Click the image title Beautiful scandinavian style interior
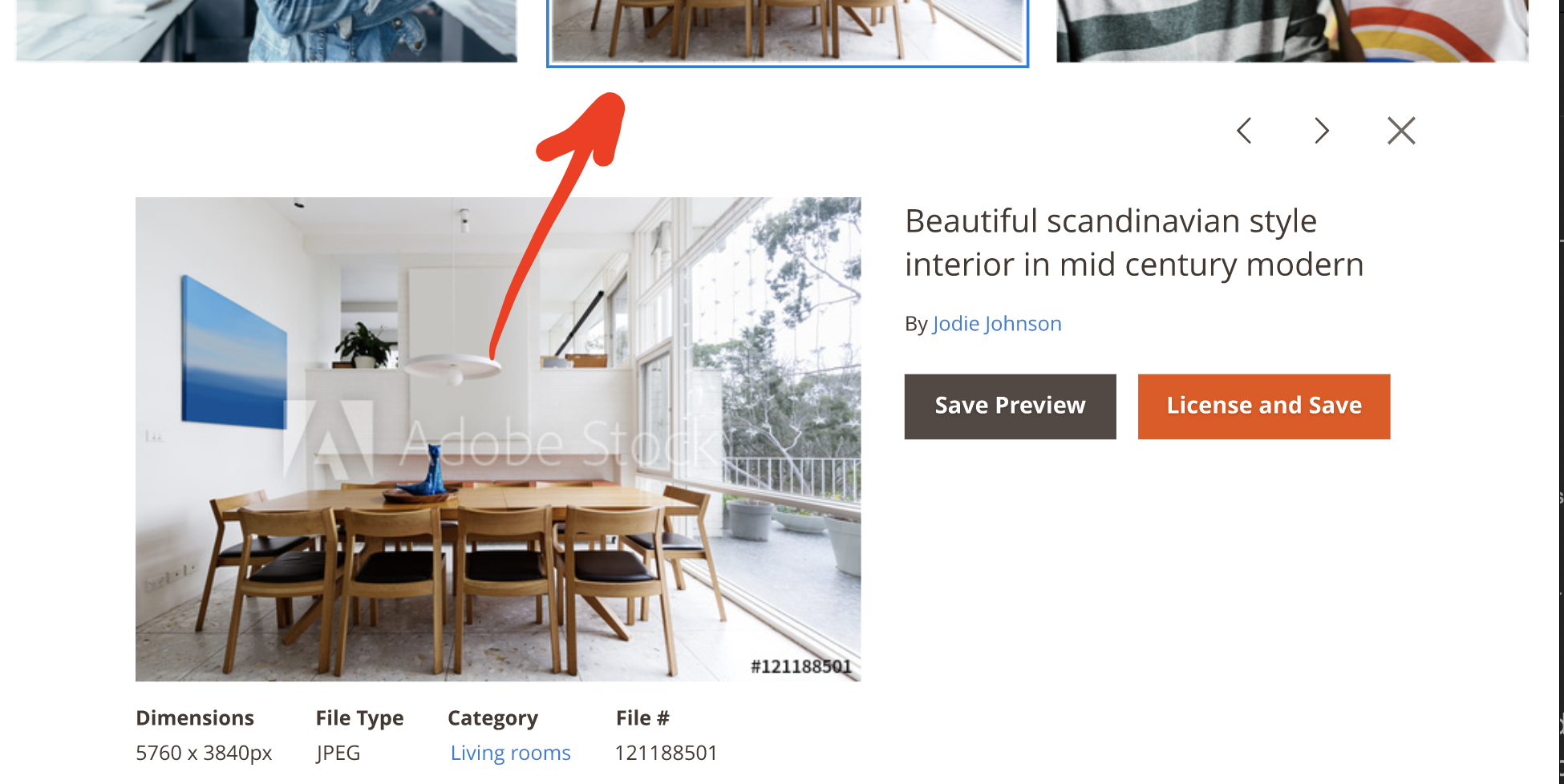The image size is (1564, 784). click(x=1134, y=243)
